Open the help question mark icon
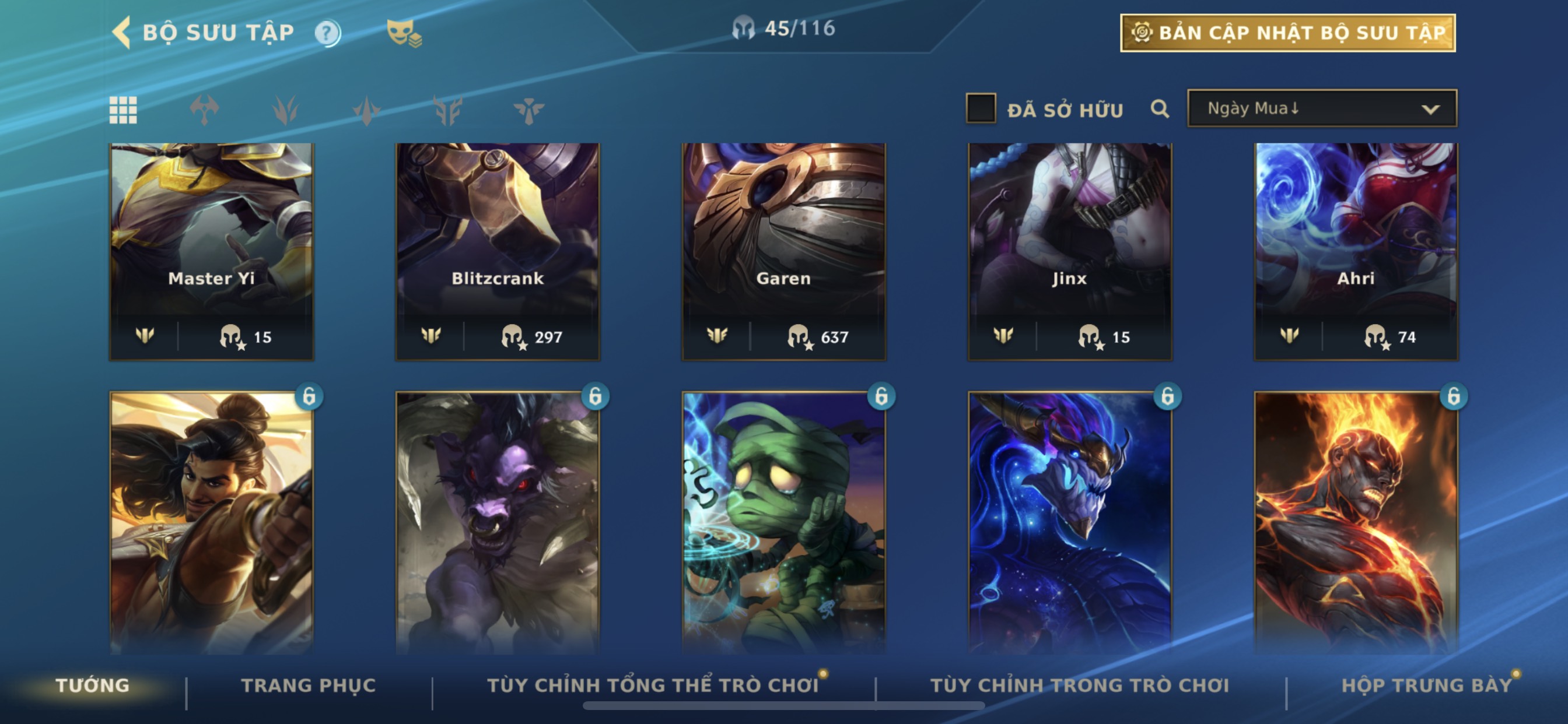The width and height of the screenshot is (1568, 724). pyautogui.click(x=327, y=33)
